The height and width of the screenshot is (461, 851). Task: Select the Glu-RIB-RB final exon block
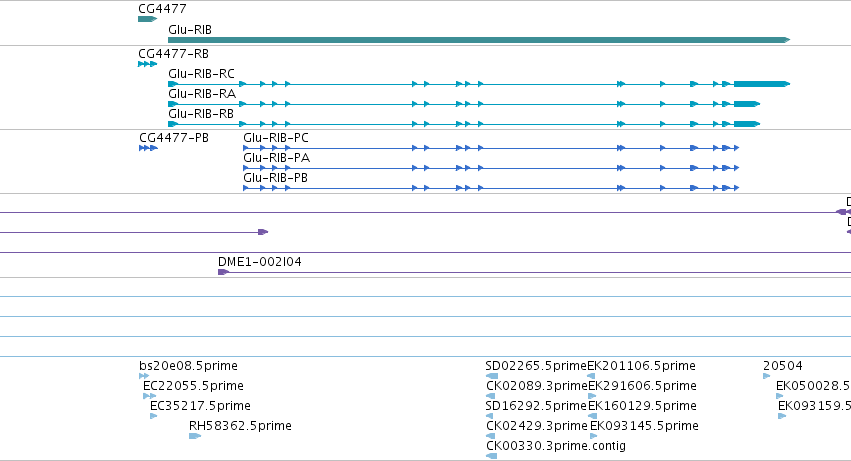tap(747, 124)
